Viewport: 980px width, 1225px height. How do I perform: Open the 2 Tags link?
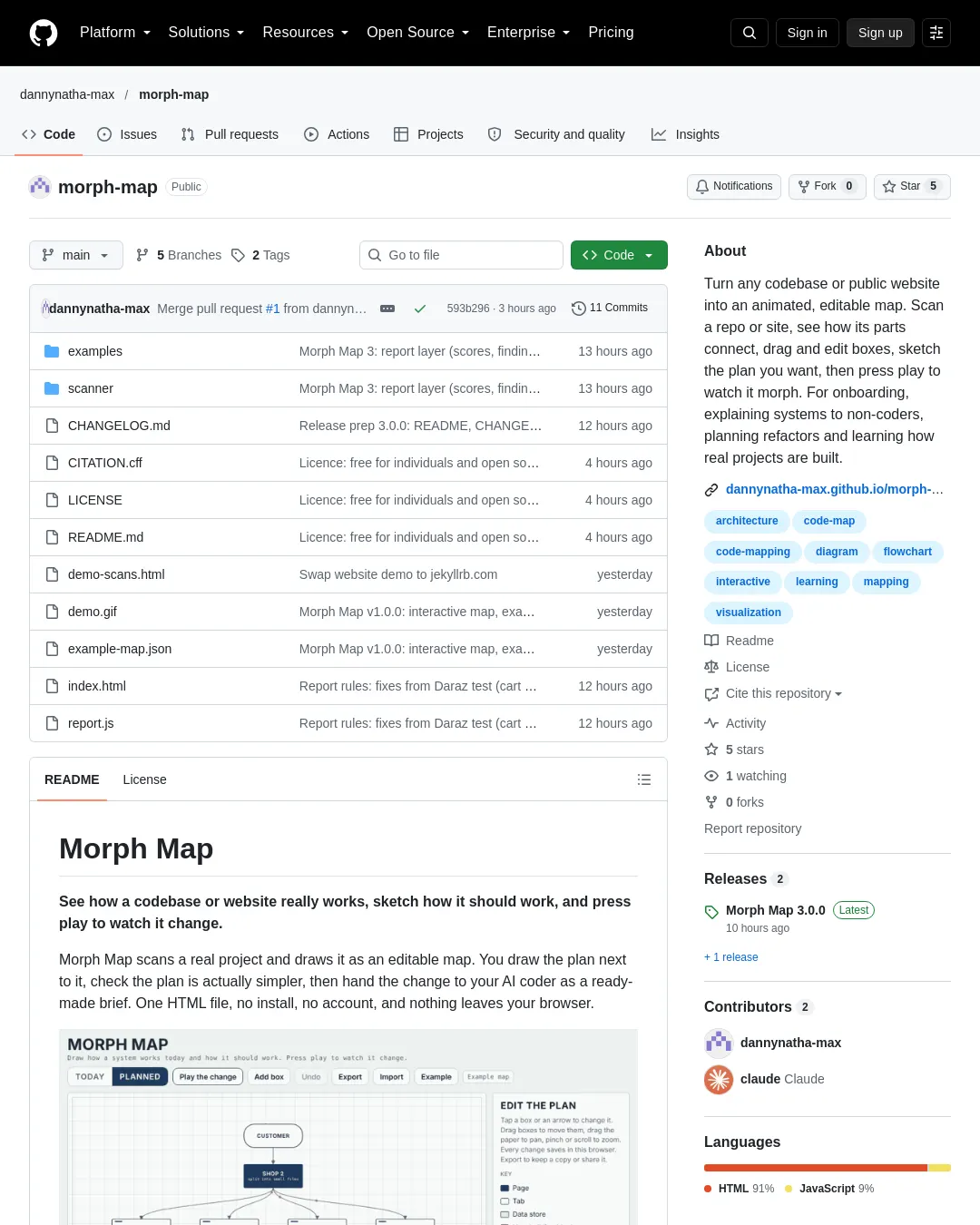pos(260,255)
